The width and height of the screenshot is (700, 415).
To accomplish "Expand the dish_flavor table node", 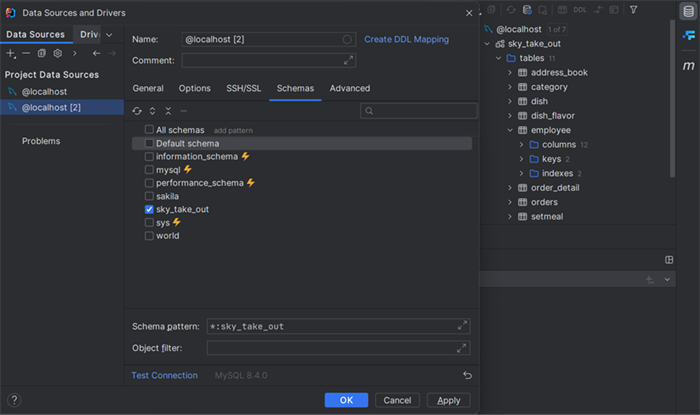I will (x=510, y=116).
